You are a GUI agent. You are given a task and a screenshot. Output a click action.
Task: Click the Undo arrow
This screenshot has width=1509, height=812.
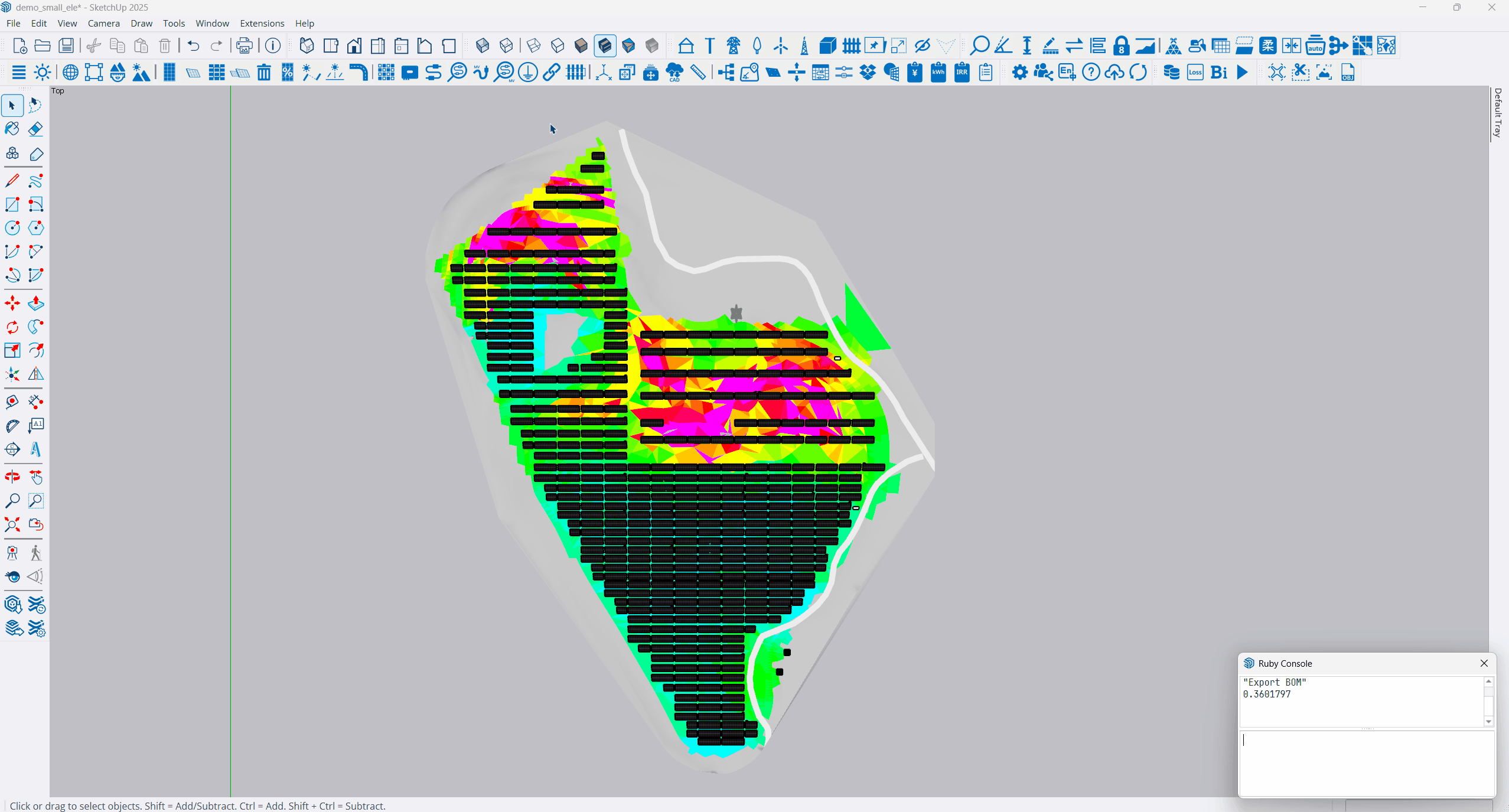[x=193, y=45]
